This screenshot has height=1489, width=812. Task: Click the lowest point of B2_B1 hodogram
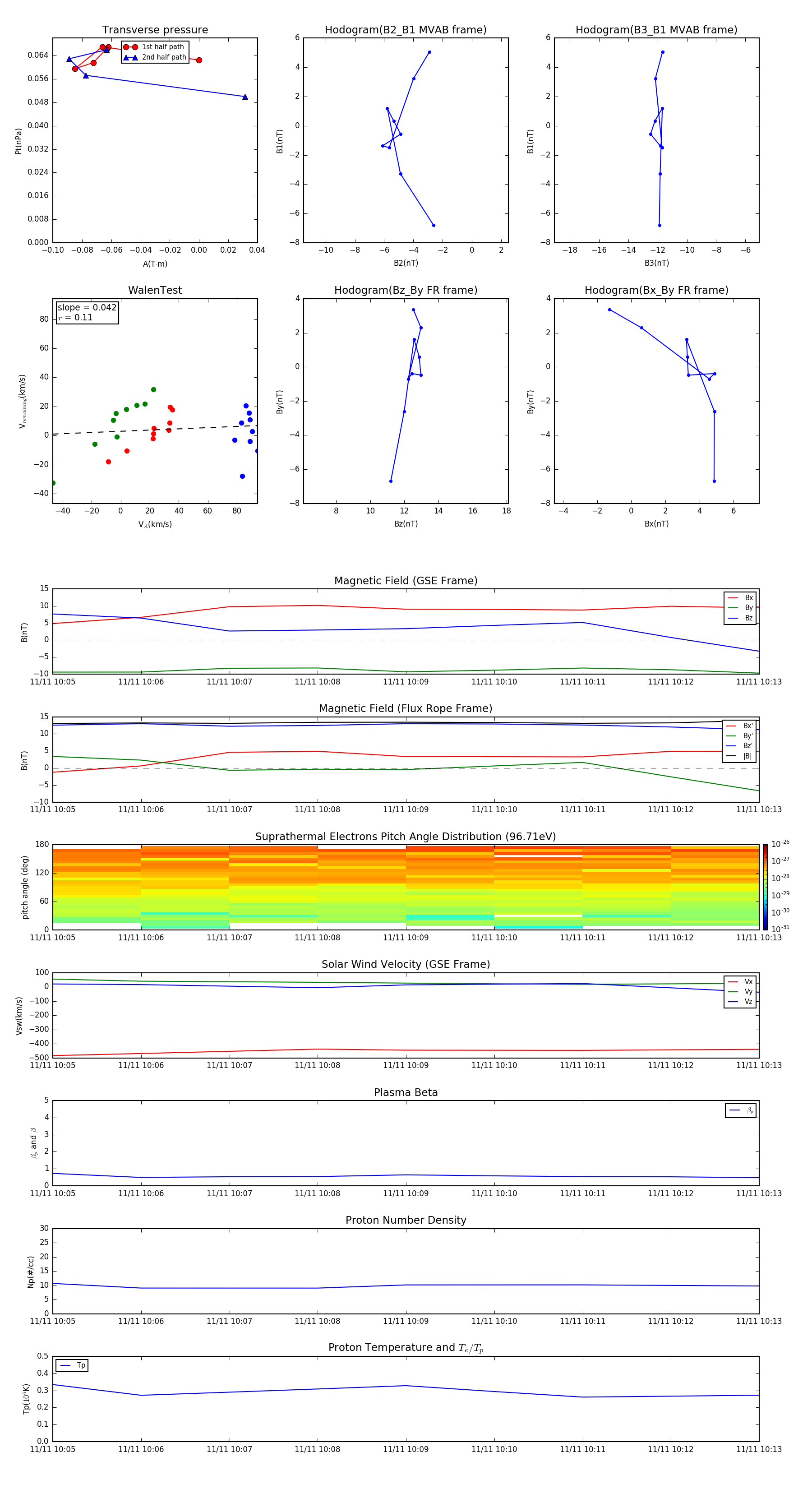(x=434, y=226)
